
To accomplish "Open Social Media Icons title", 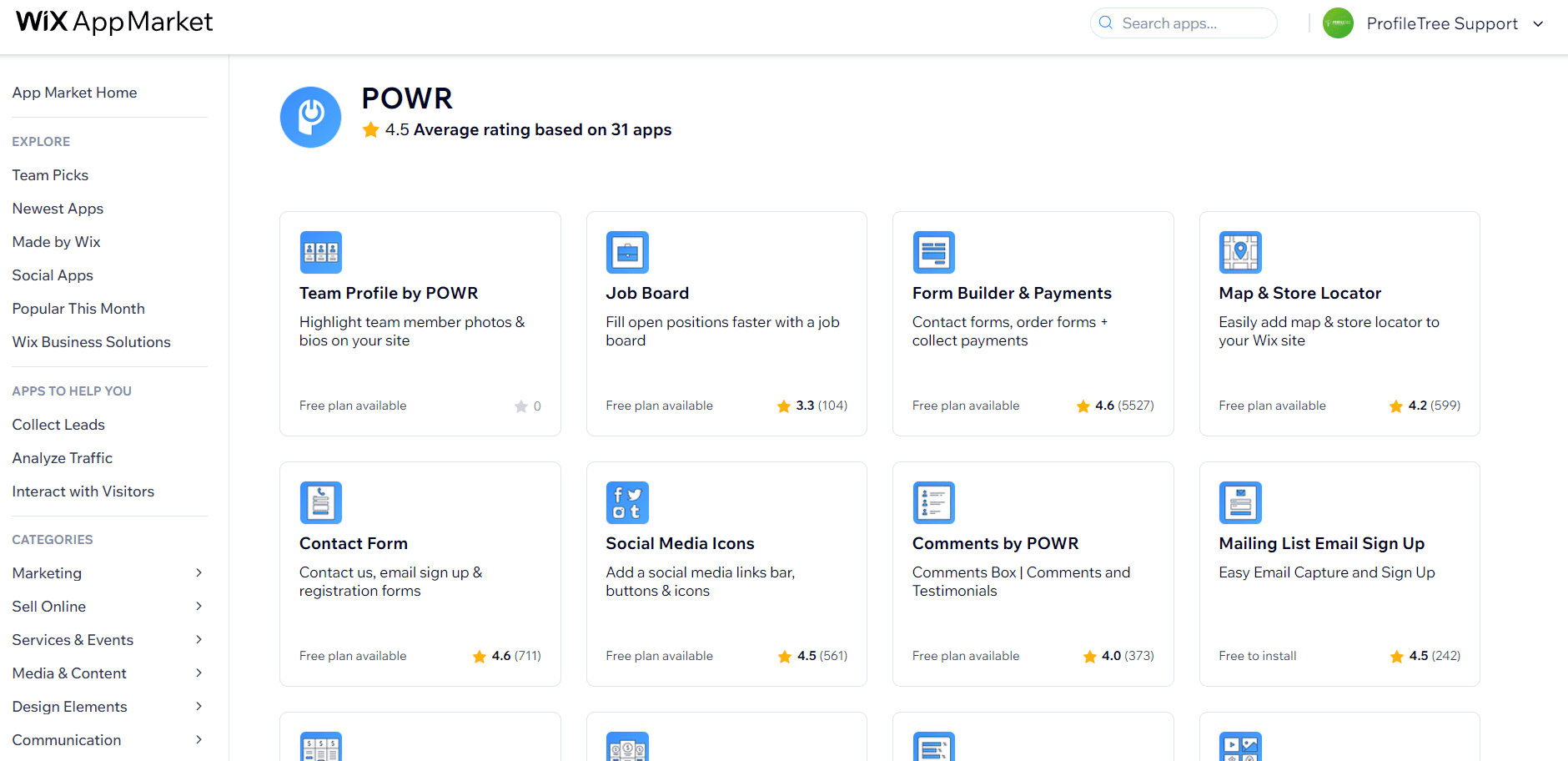I will tap(680, 543).
